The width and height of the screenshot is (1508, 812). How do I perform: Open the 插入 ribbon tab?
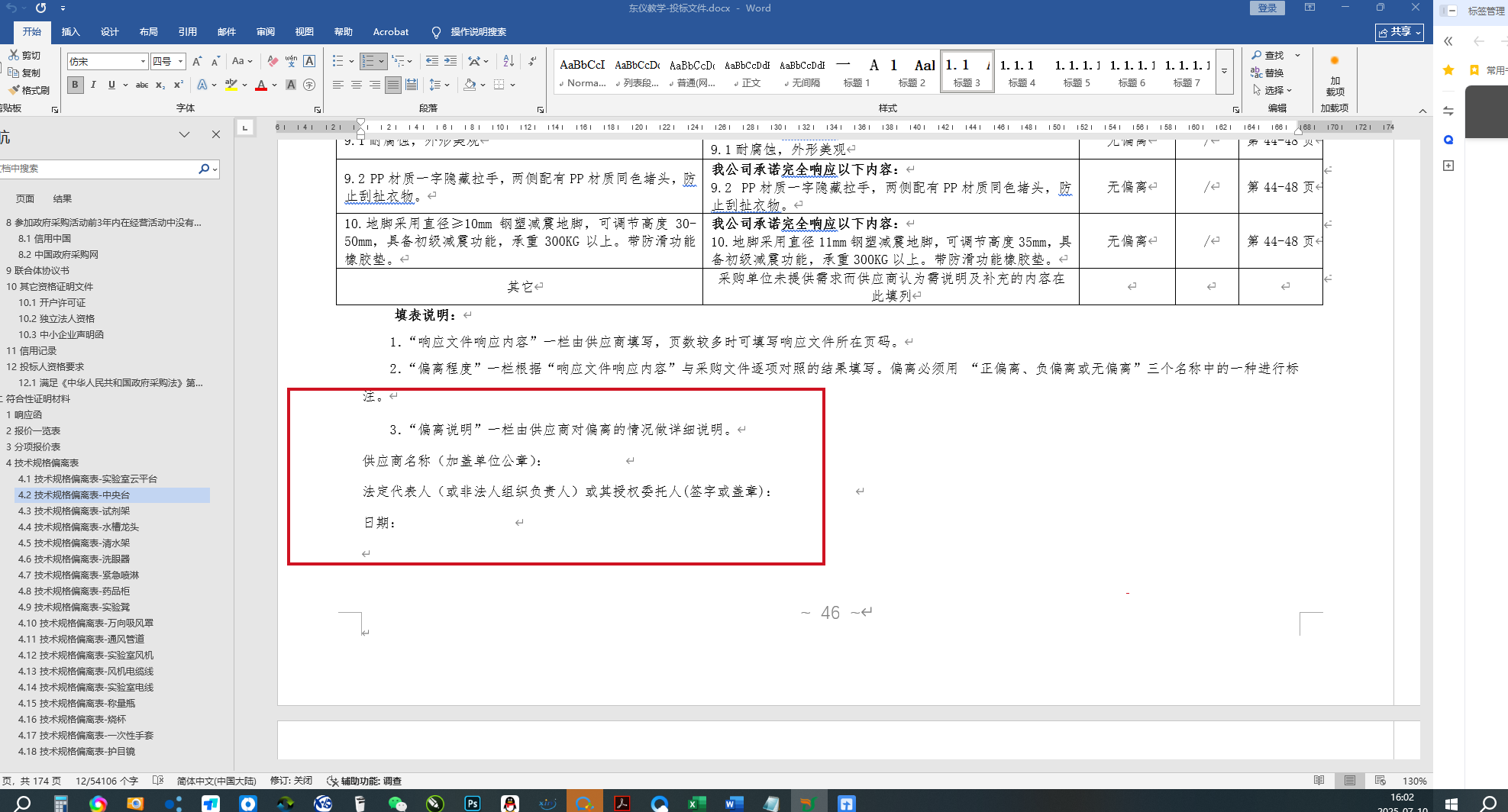click(x=70, y=31)
